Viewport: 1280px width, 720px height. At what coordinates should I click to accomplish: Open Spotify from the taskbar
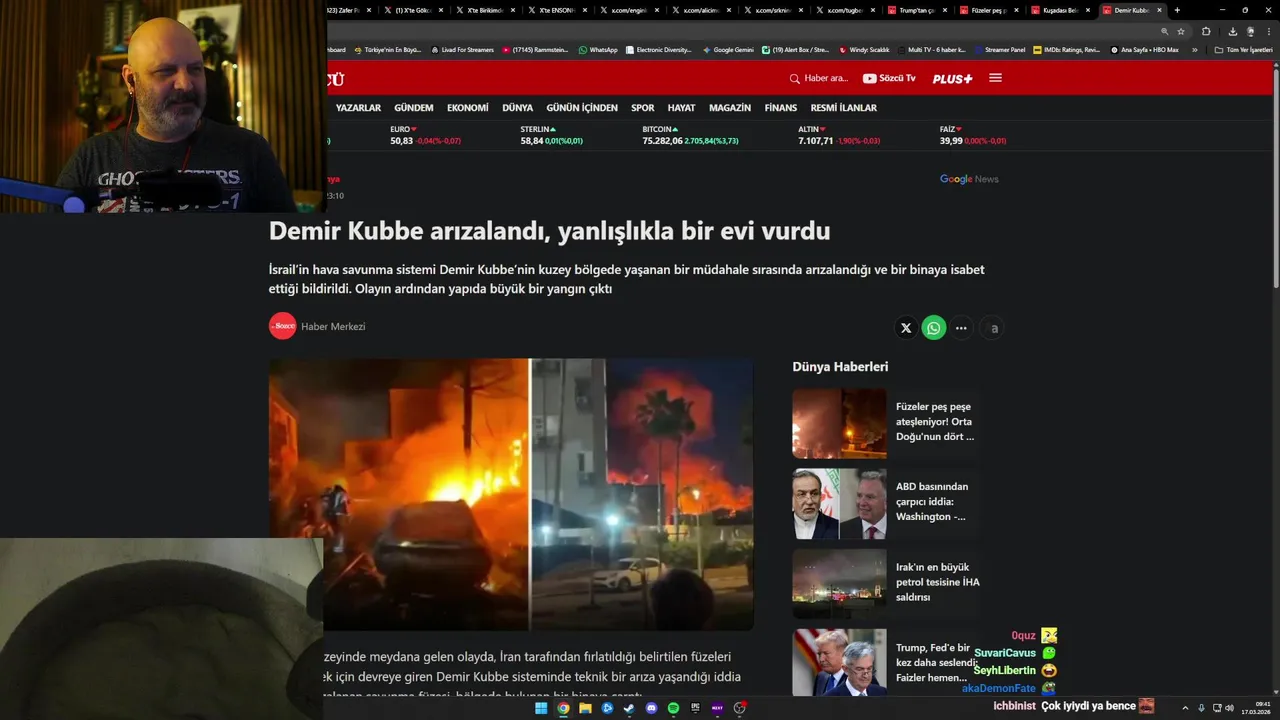(673, 708)
